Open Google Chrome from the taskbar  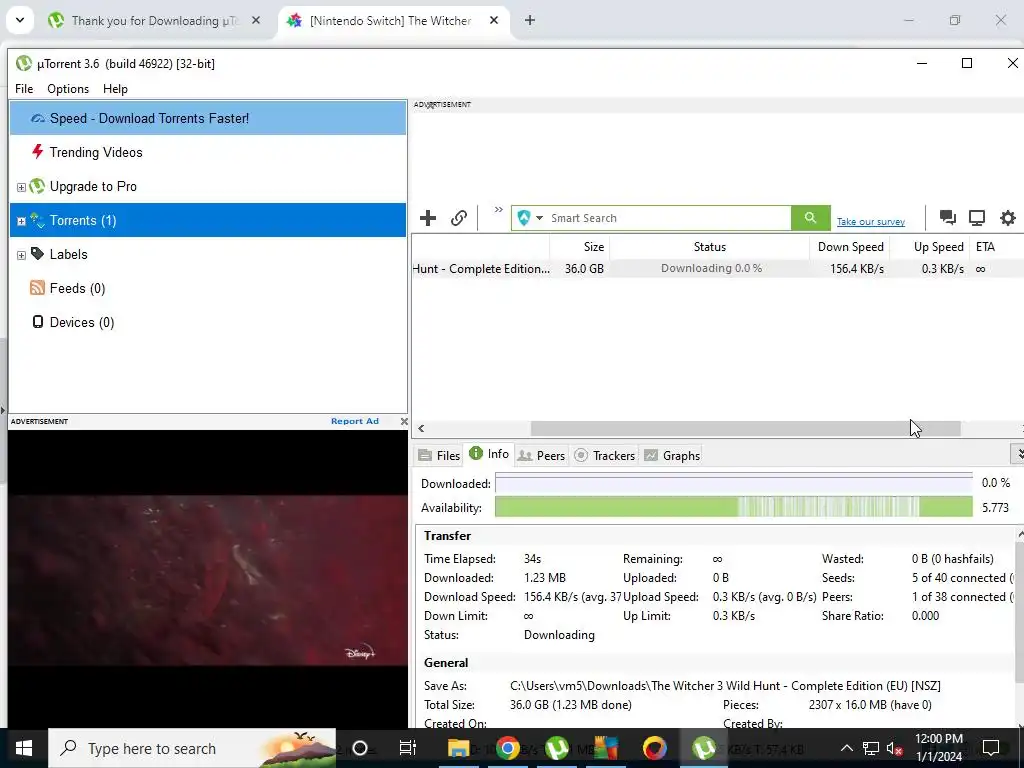[x=507, y=748]
